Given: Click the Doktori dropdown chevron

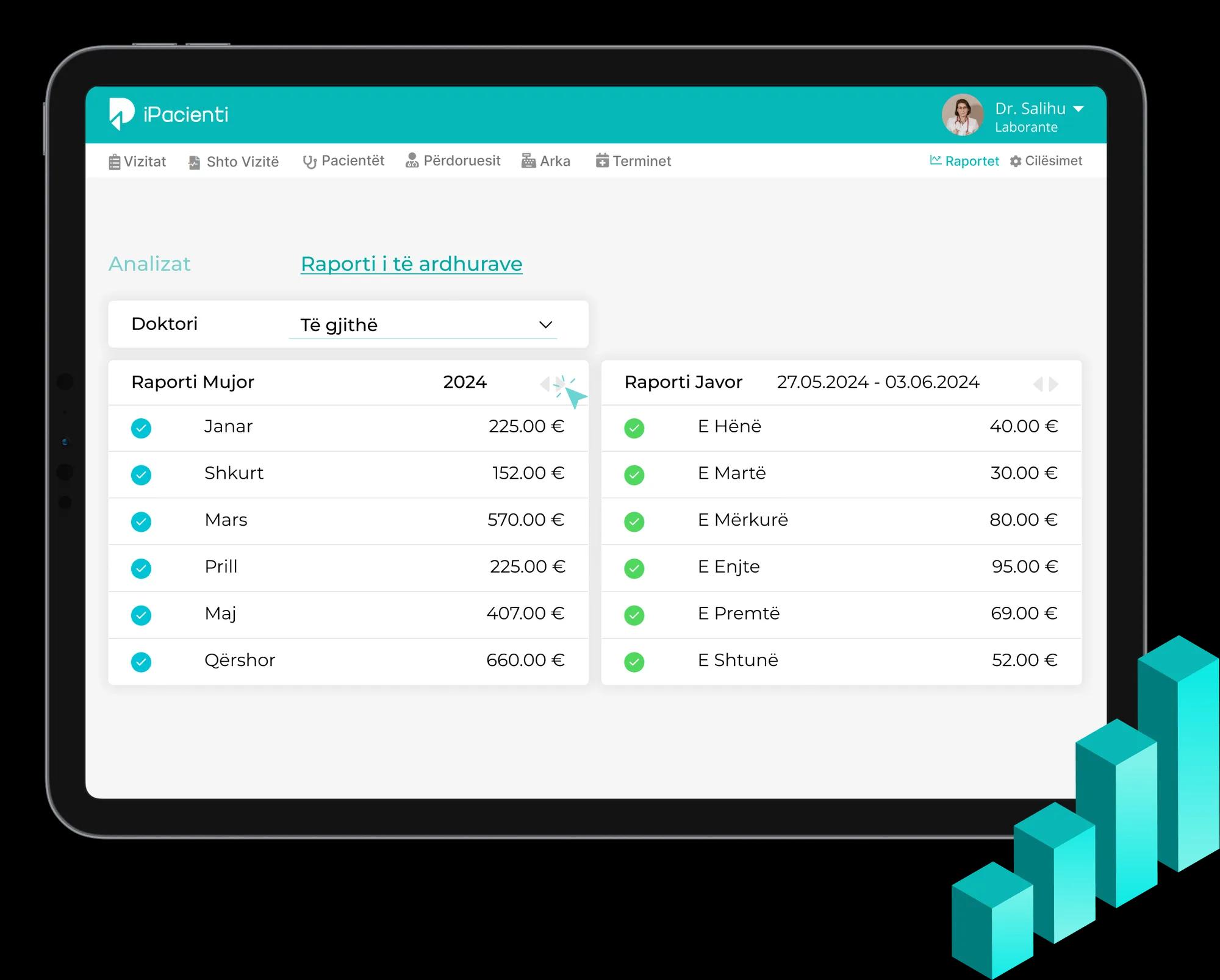Looking at the screenshot, I should click(x=546, y=324).
